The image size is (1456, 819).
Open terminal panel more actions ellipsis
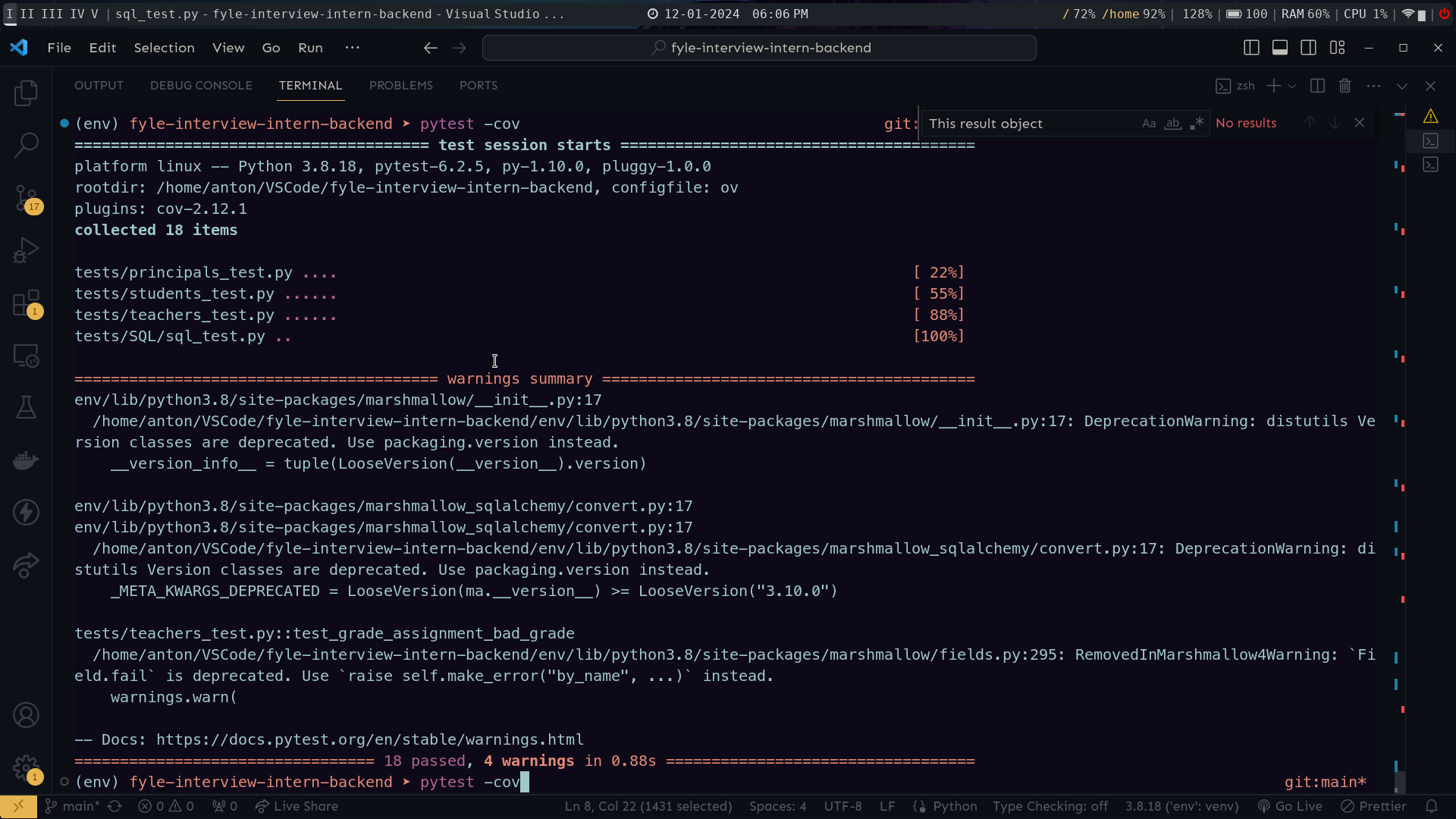[1373, 86]
